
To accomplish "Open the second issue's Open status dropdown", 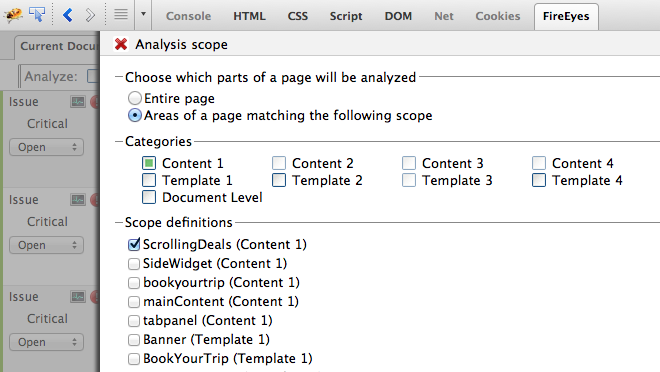I will point(46,245).
